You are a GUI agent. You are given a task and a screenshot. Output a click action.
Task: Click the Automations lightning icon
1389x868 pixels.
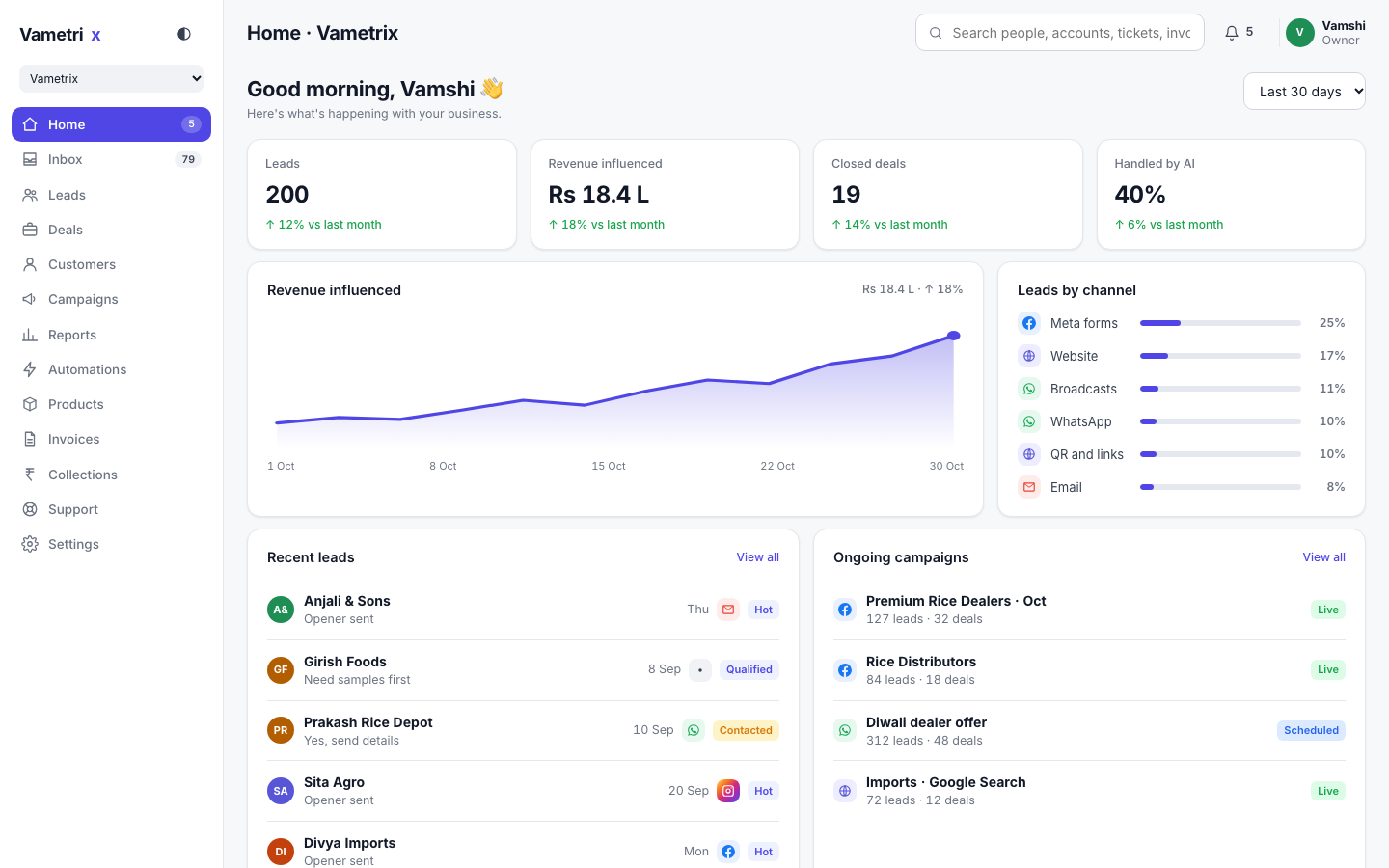[x=30, y=369]
